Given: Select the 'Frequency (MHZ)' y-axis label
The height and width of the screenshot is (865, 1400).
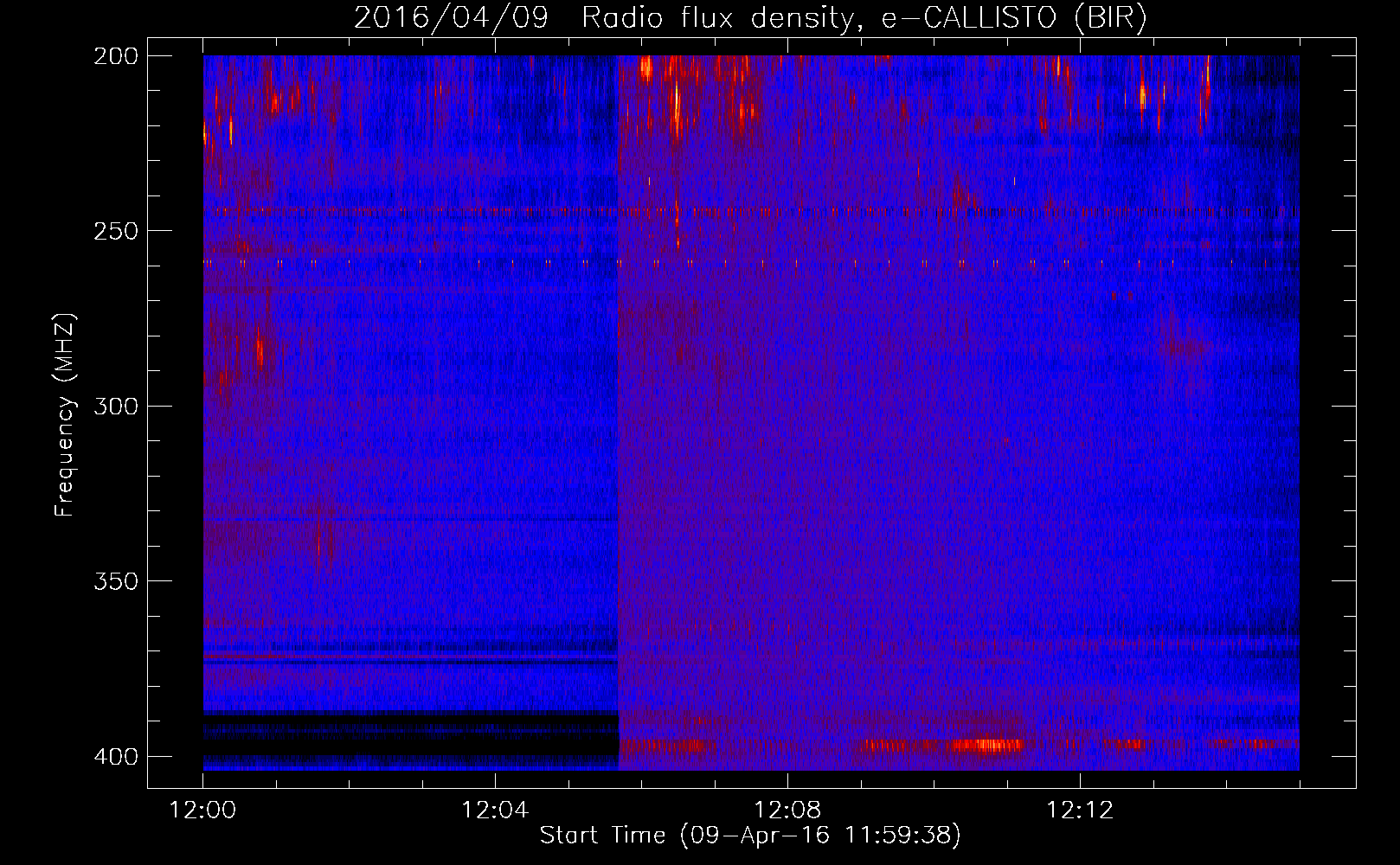Looking at the screenshot, I should 66,415.
